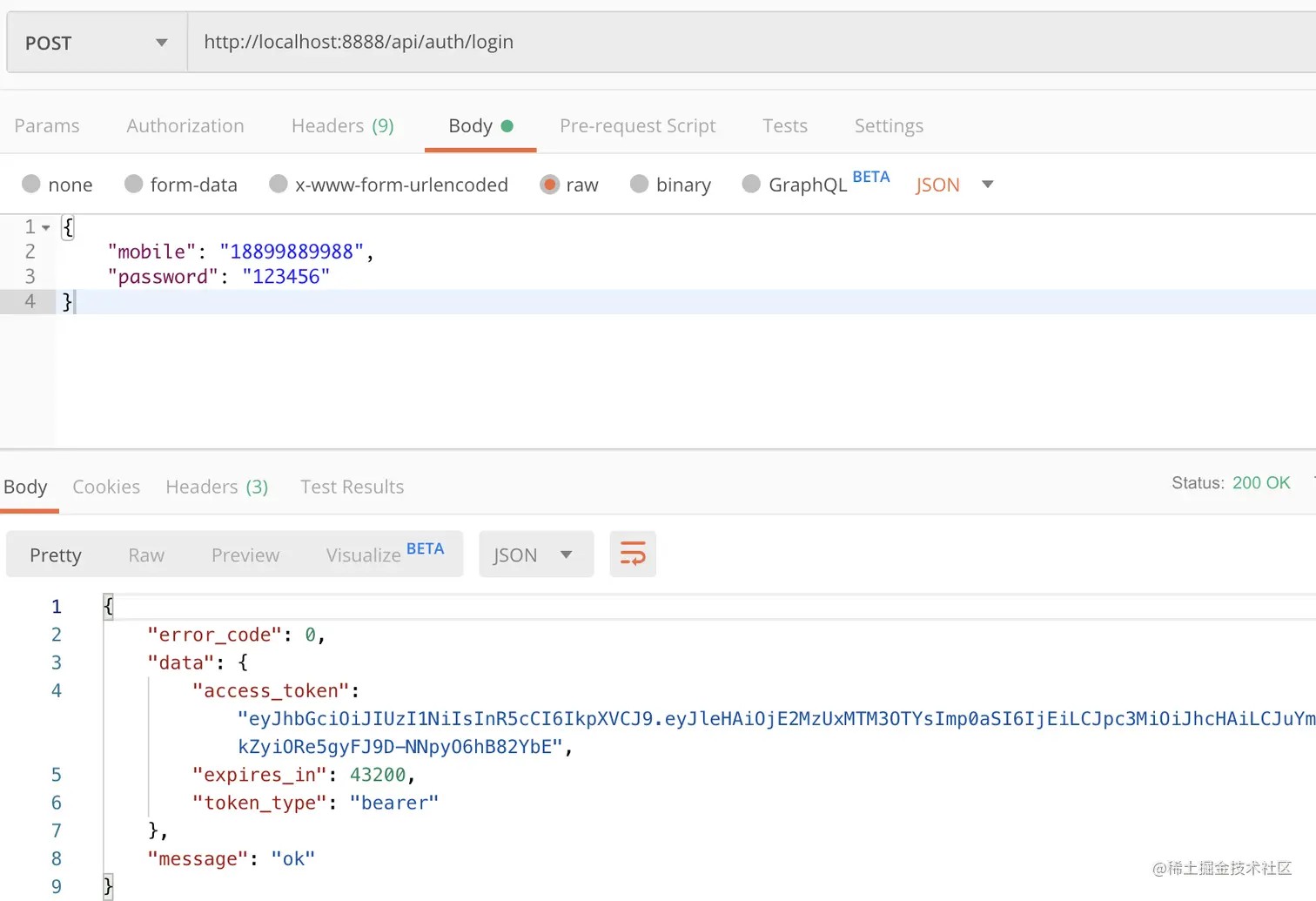Click the token_type value "bearer"
Viewport: 1316px width, 901px height.
pos(394,803)
